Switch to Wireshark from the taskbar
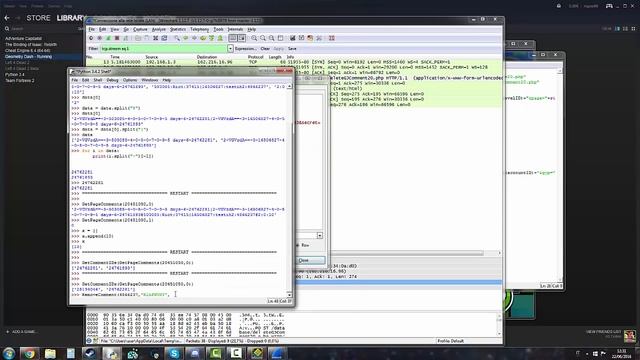 point(277,353)
